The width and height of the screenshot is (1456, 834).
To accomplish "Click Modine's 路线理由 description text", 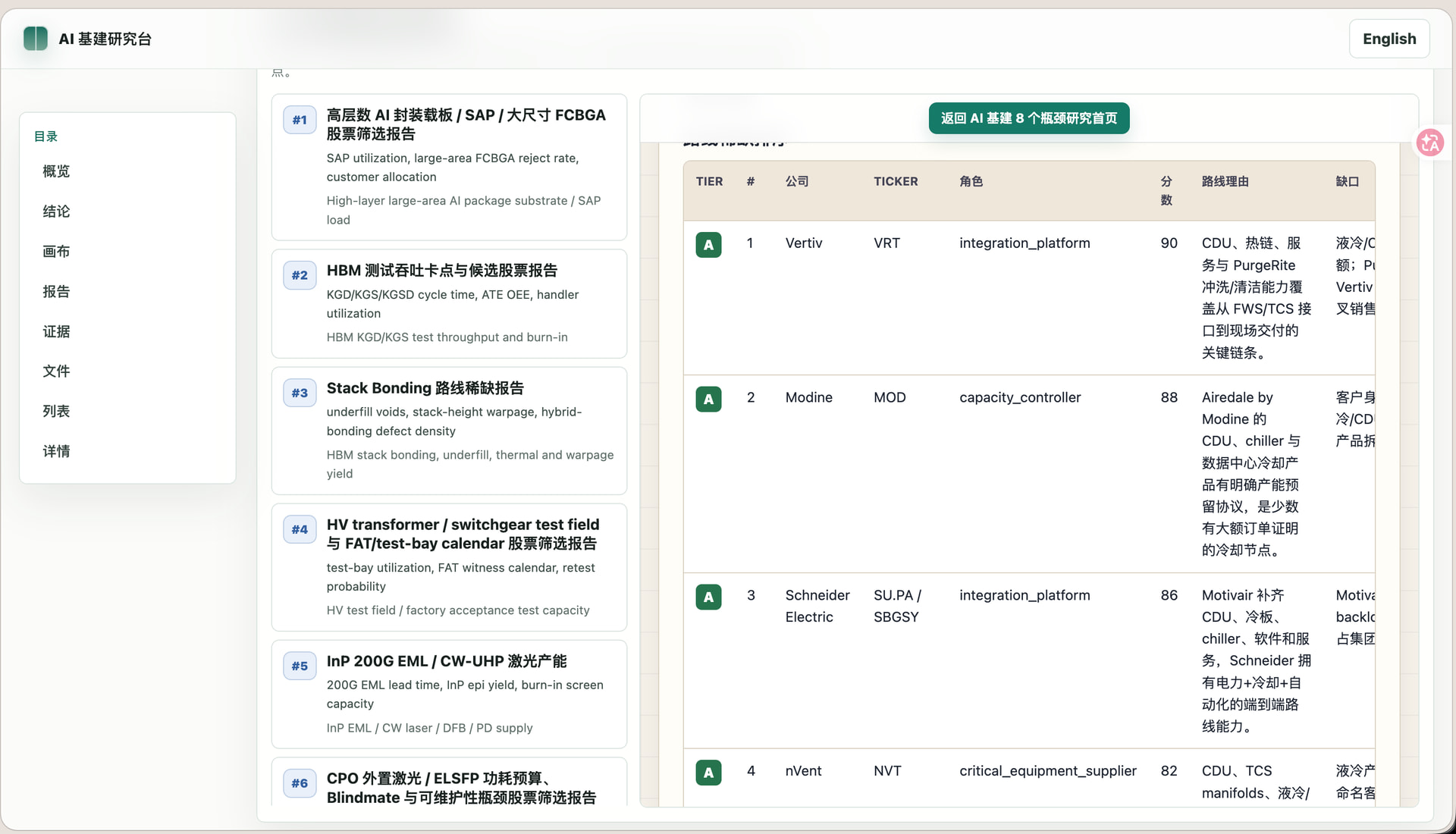I will 1251,474.
